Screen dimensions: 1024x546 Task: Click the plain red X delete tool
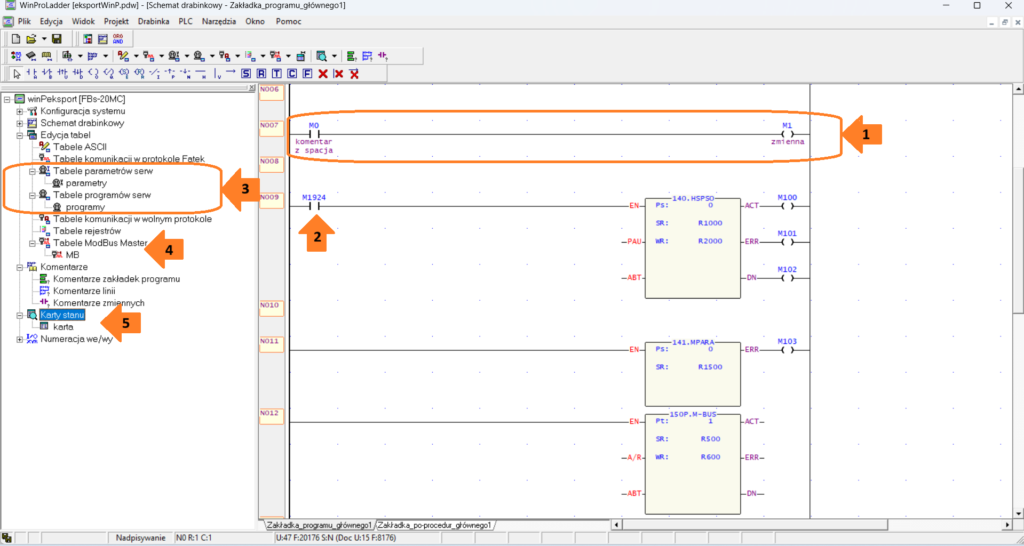click(323, 74)
